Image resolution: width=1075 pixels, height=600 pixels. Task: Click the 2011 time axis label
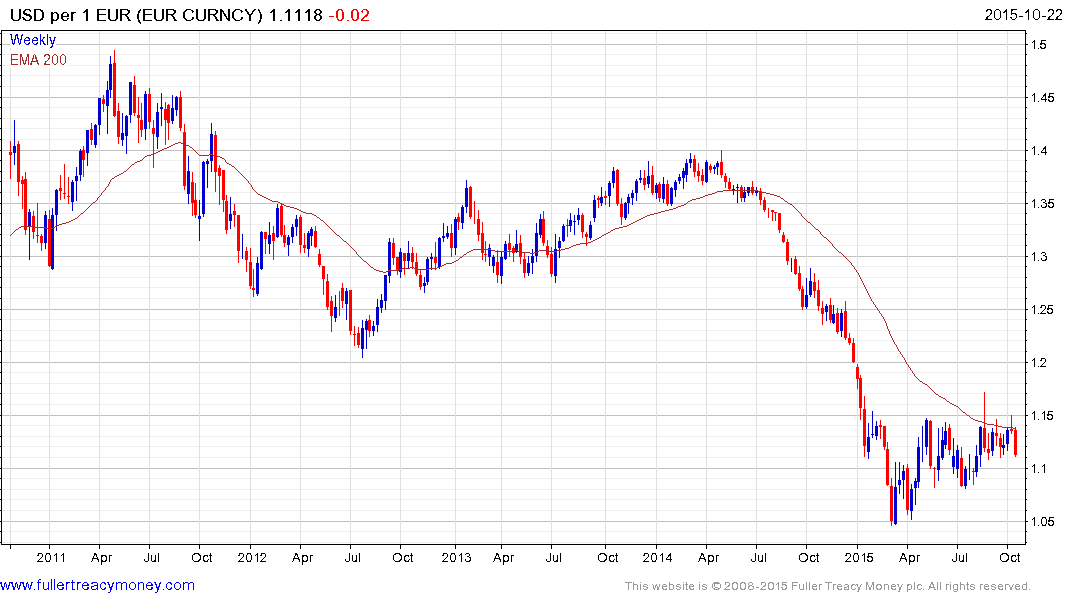pos(51,557)
